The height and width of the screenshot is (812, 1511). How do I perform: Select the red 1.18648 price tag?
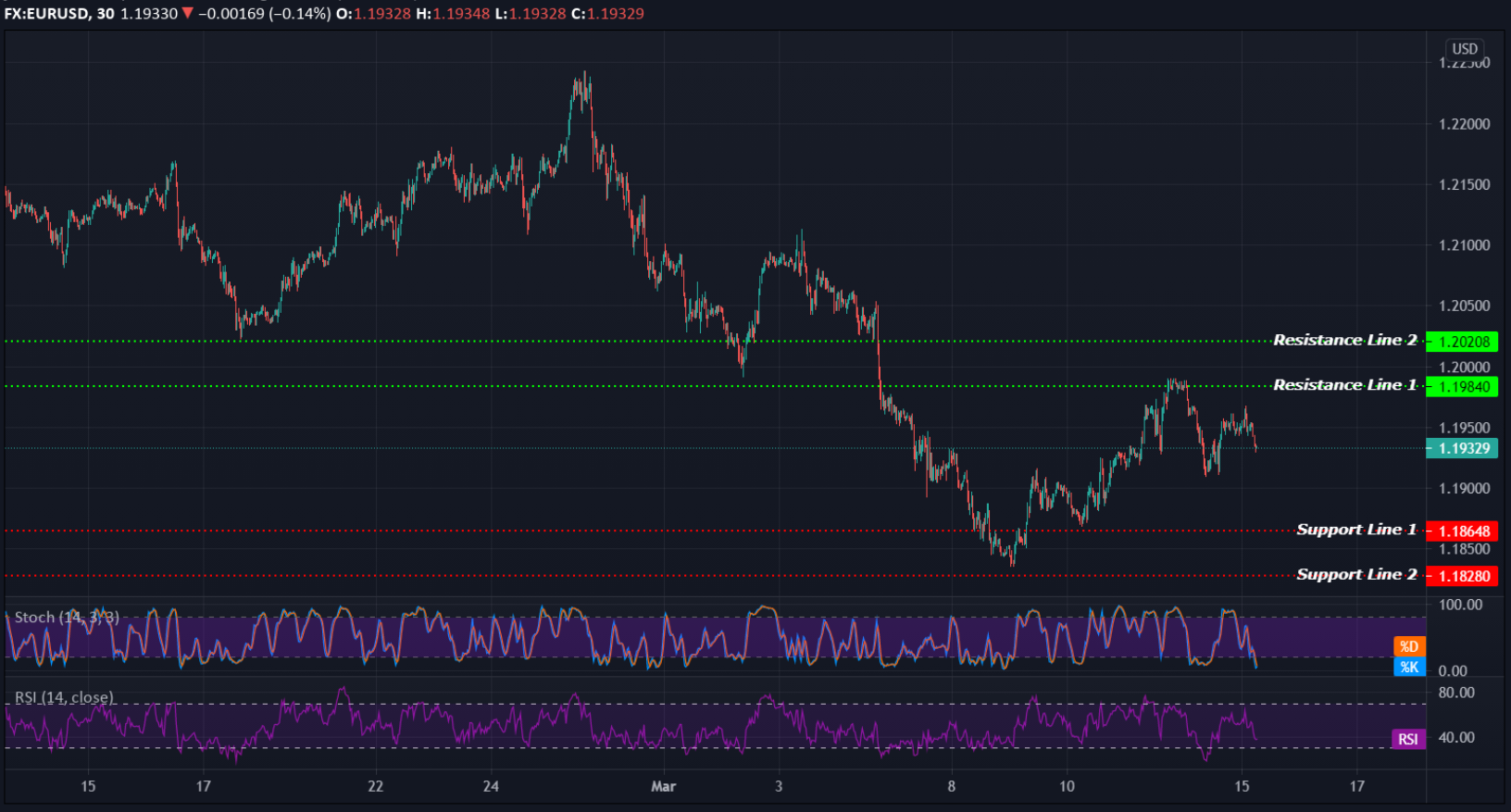pyautogui.click(x=1462, y=531)
